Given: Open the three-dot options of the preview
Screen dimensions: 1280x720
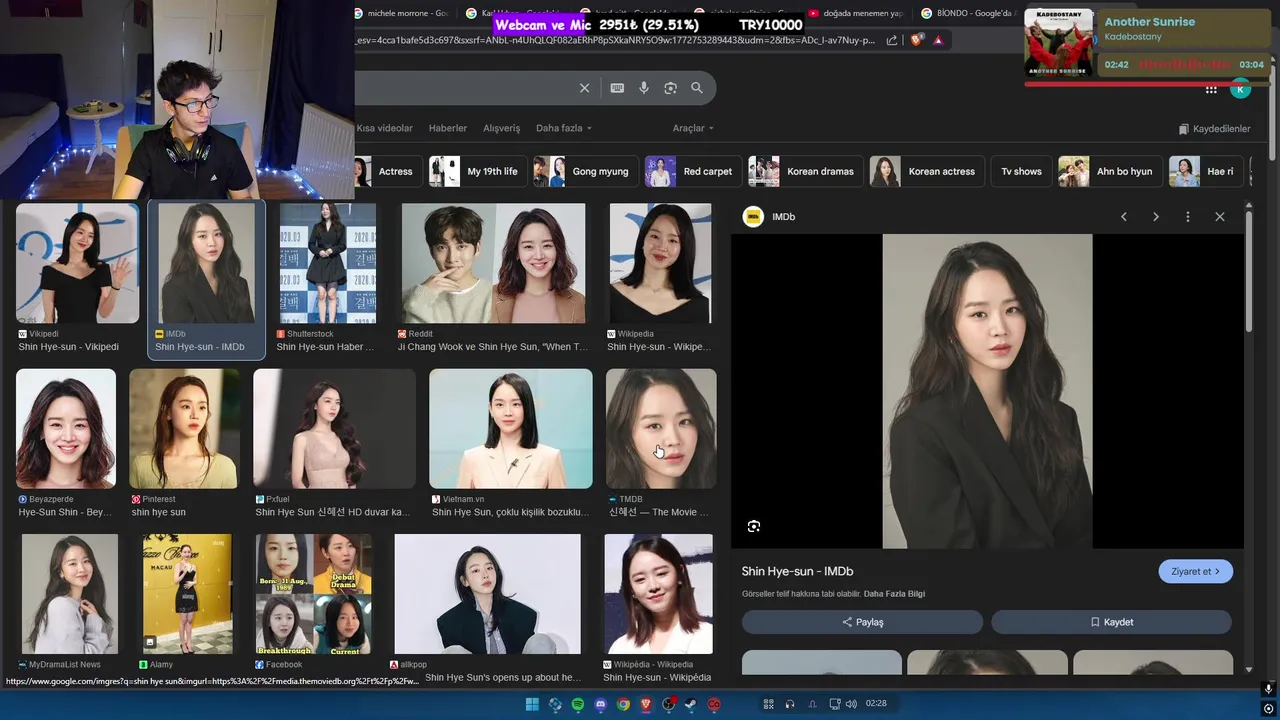Looking at the screenshot, I should click(1188, 217).
